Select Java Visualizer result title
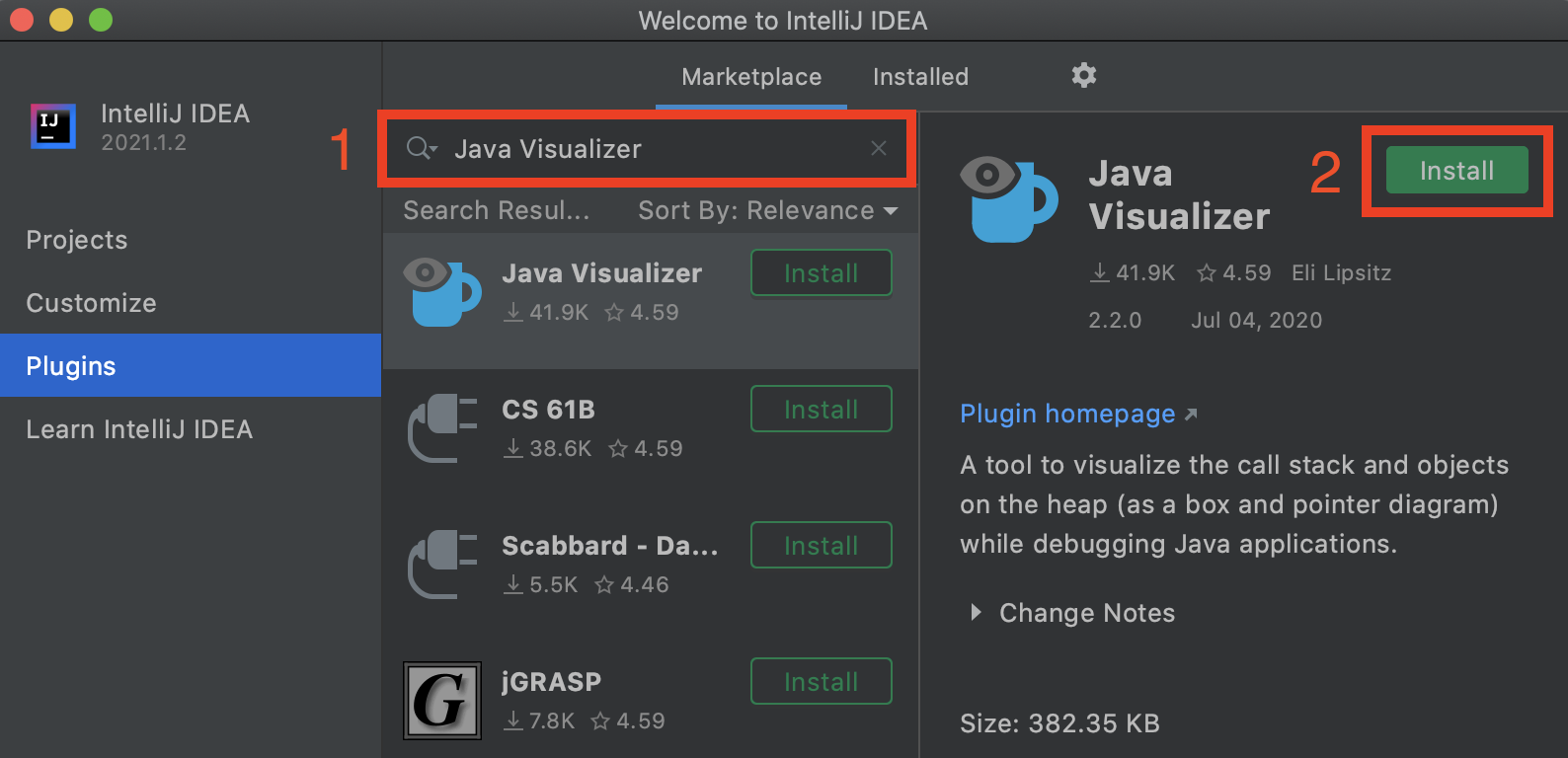This screenshot has width=1568, height=758. coord(601,273)
